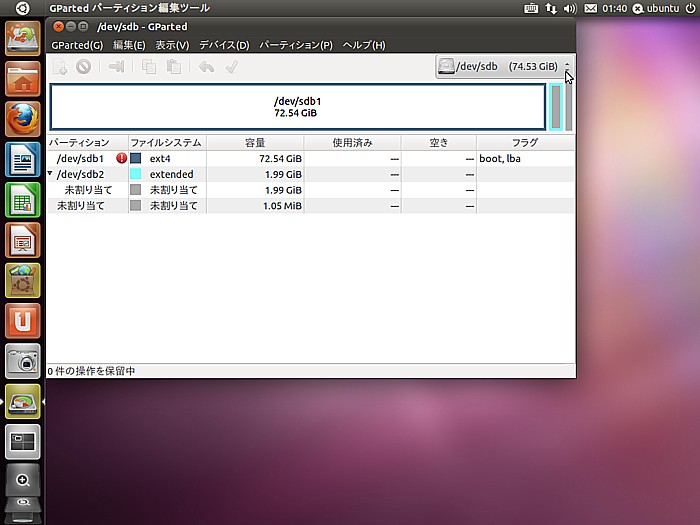Open the パーティション(P) menu
This screenshot has width=700, height=525.
(296, 45)
